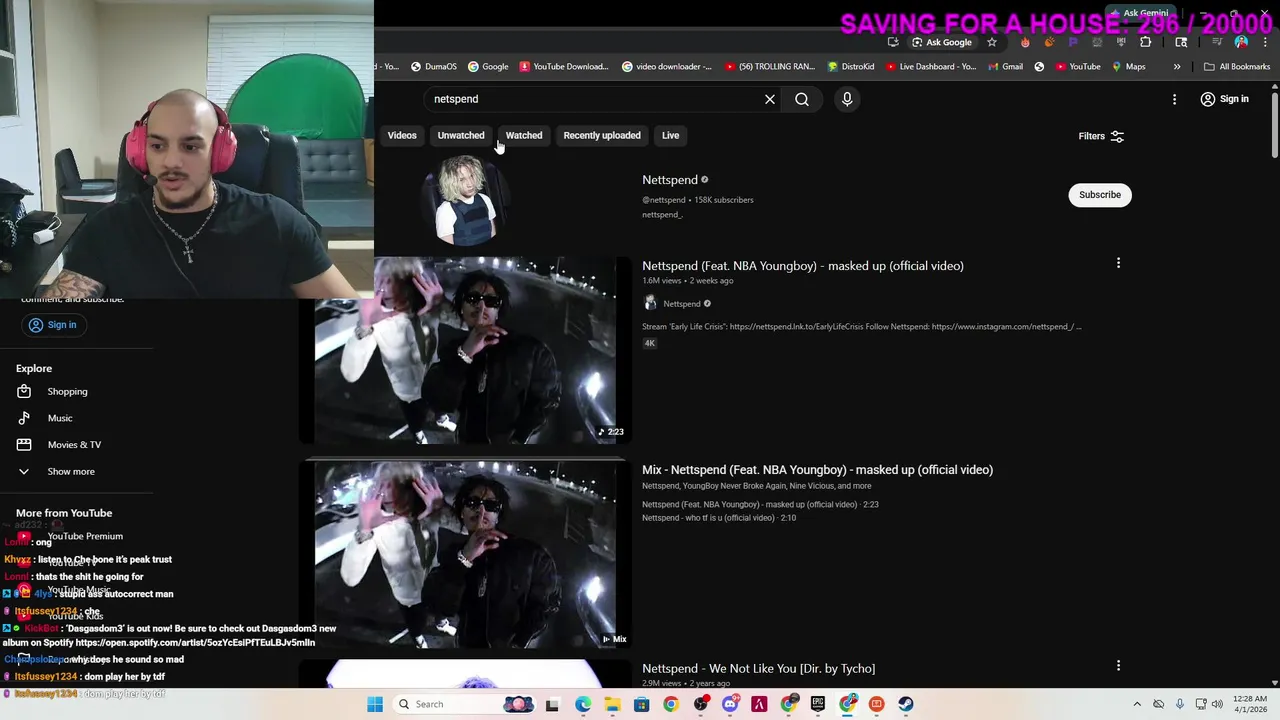This screenshot has width=1280, height=720.
Task: Subscribe to the Nettspend channel
Action: click(x=1100, y=195)
